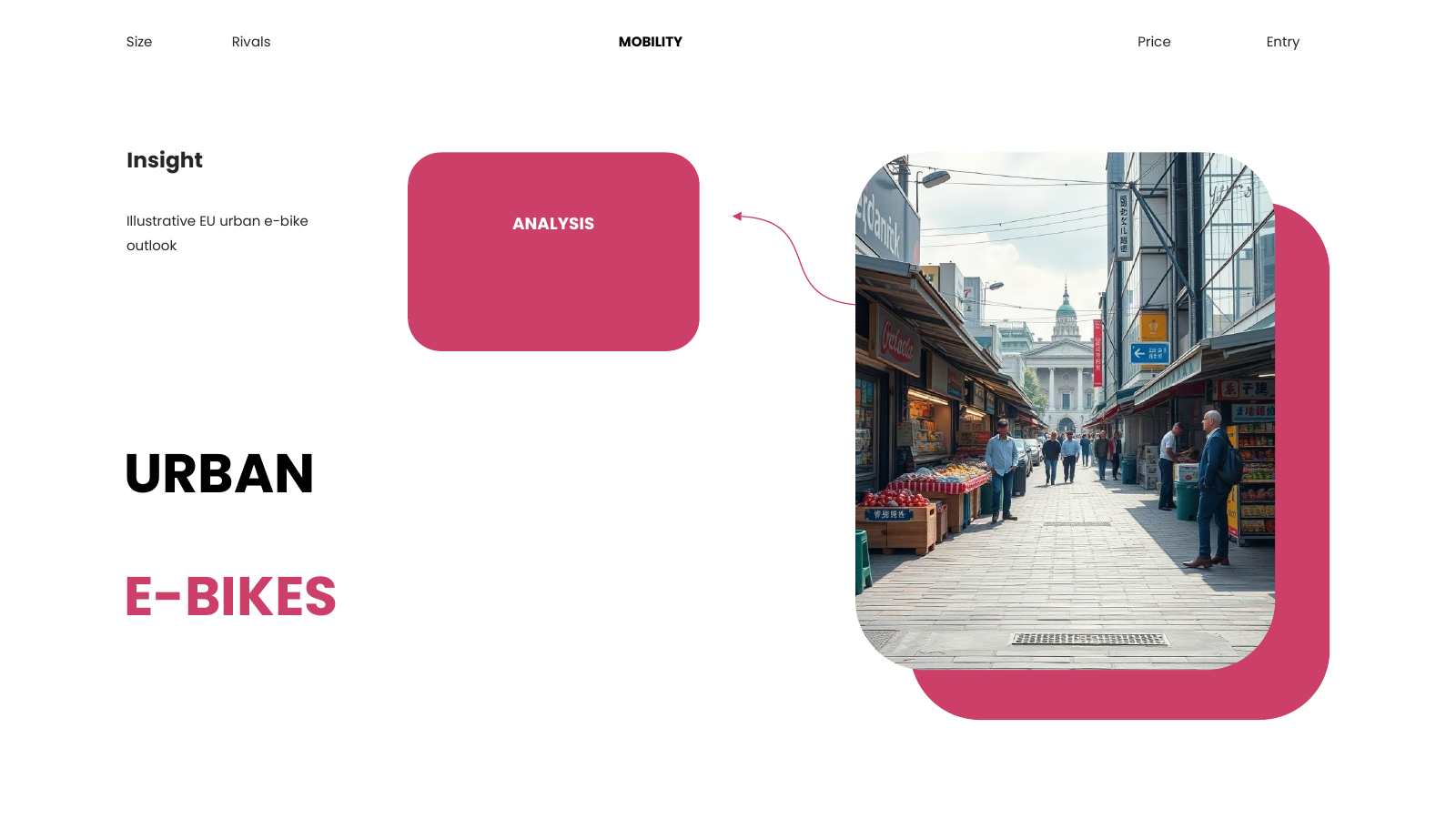Go to the Rivals section
The height and width of the screenshot is (819, 1456).
[251, 42]
